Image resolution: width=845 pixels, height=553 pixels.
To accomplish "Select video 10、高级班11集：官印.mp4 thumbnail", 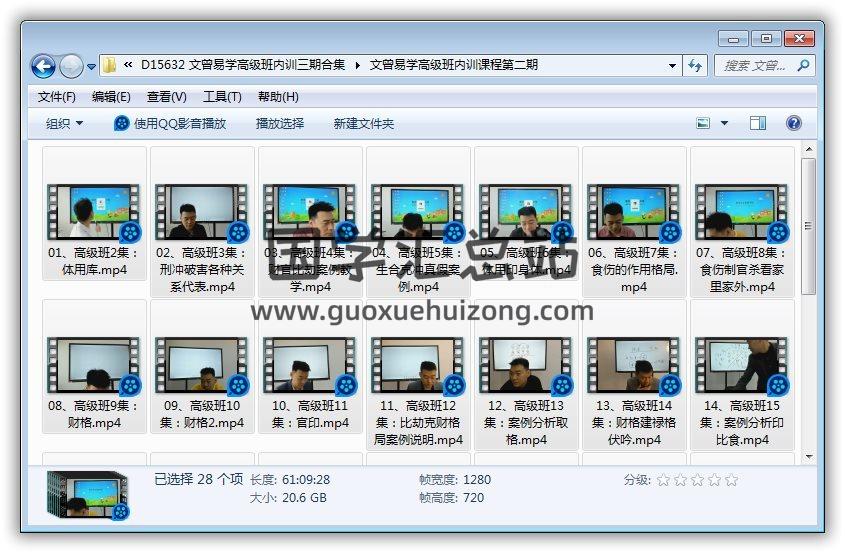I will (x=309, y=365).
